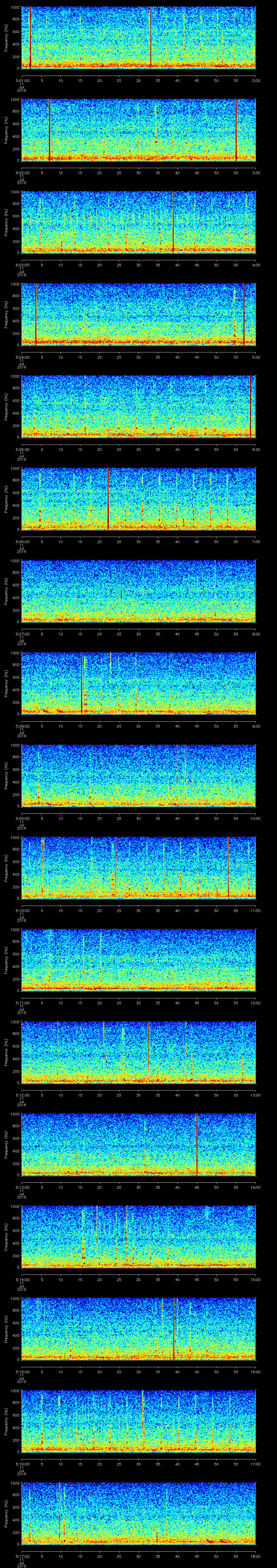This screenshot has height=1568, width=277.
Task: Pick the spectrogram panel starting at 5:04:00
Action: [139, 315]
